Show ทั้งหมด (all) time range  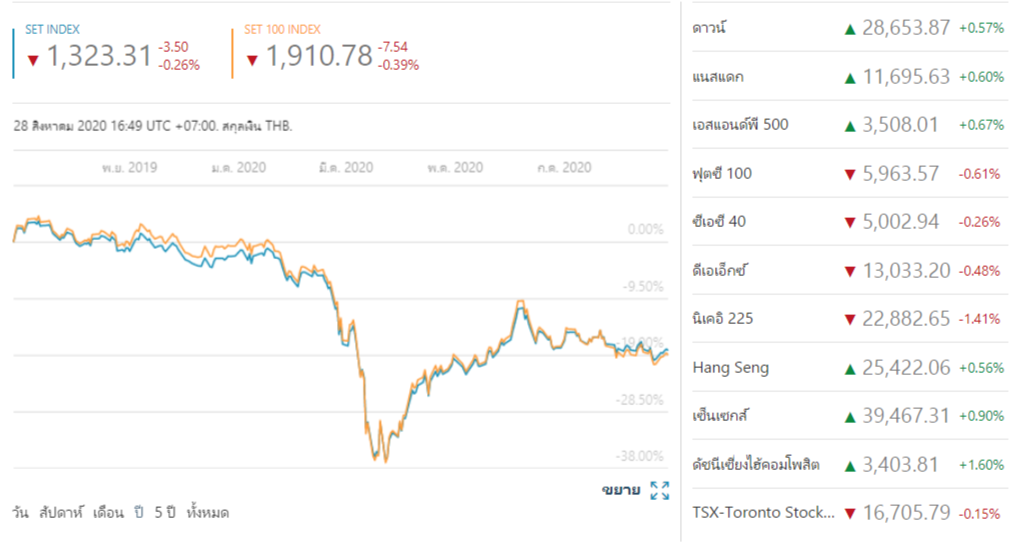tap(208, 513)
